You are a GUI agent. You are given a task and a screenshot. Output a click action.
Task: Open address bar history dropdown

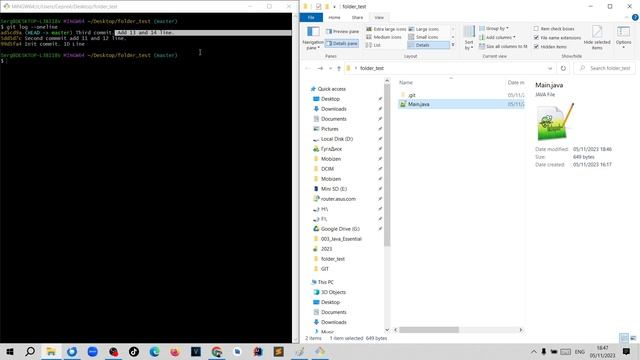(x=550, y=68)
